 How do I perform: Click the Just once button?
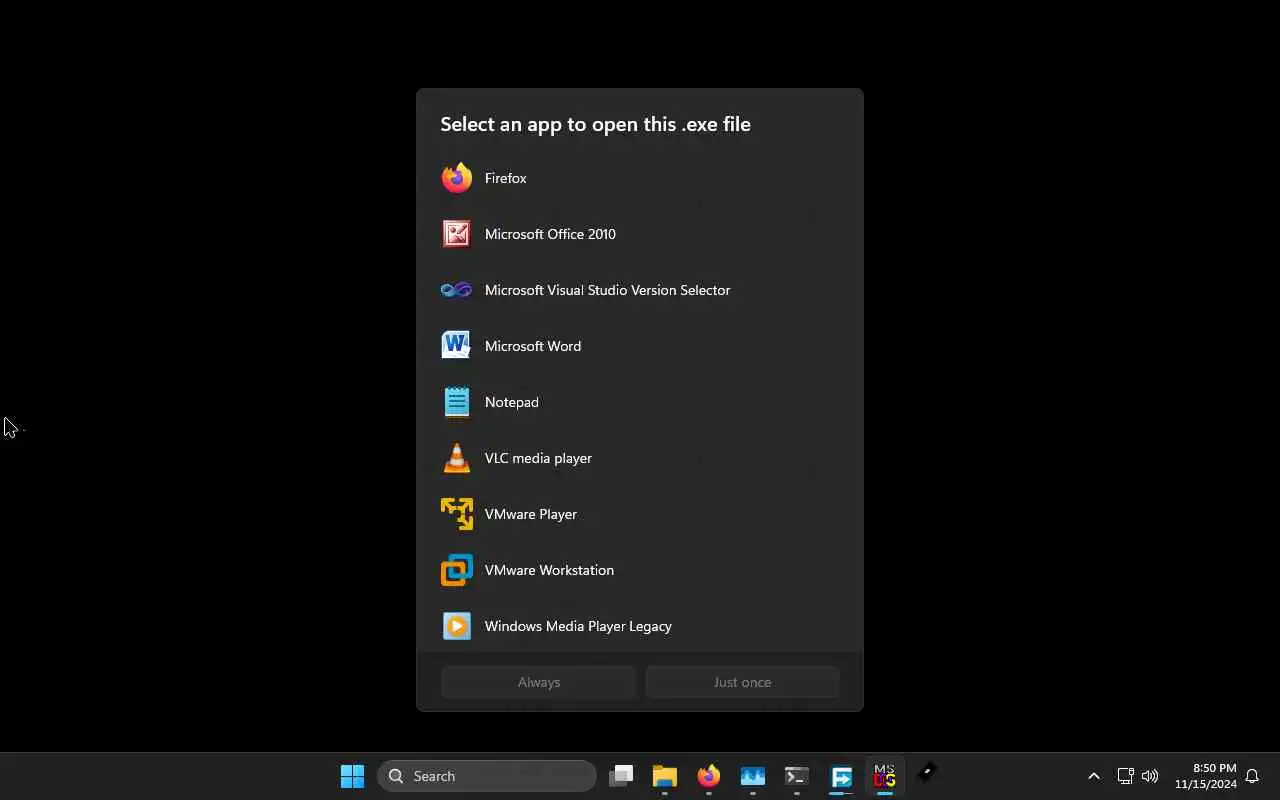(x=742, y=682)
